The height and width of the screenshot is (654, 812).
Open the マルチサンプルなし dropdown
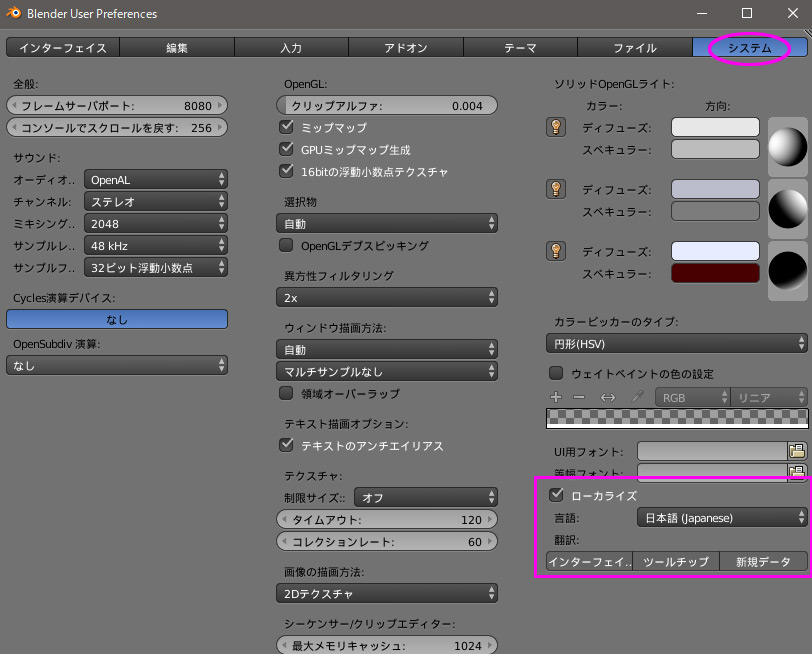(387, 372)
